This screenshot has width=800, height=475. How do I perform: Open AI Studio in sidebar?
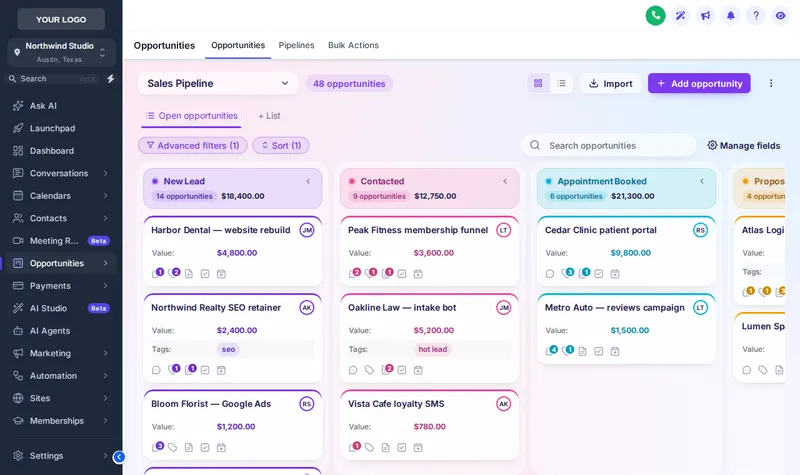pos(61,308)
